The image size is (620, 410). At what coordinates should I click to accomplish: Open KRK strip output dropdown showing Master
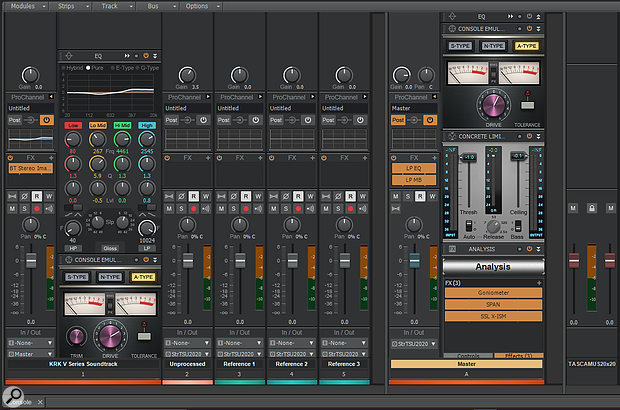[30, 354]
